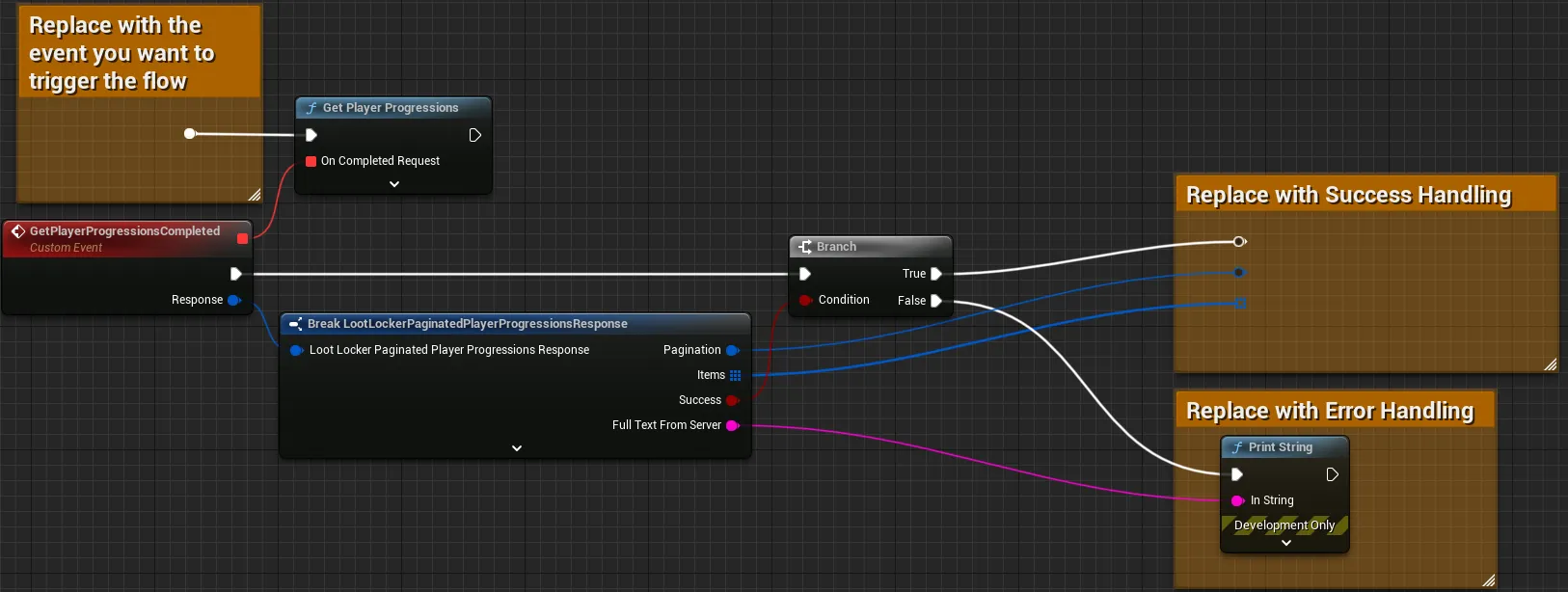Click Print String function icon

[x=1236, y=447]
